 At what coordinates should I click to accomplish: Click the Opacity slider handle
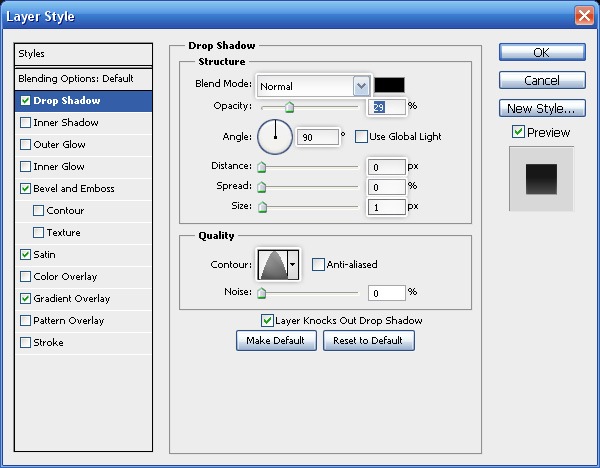[x=289, y=107]
